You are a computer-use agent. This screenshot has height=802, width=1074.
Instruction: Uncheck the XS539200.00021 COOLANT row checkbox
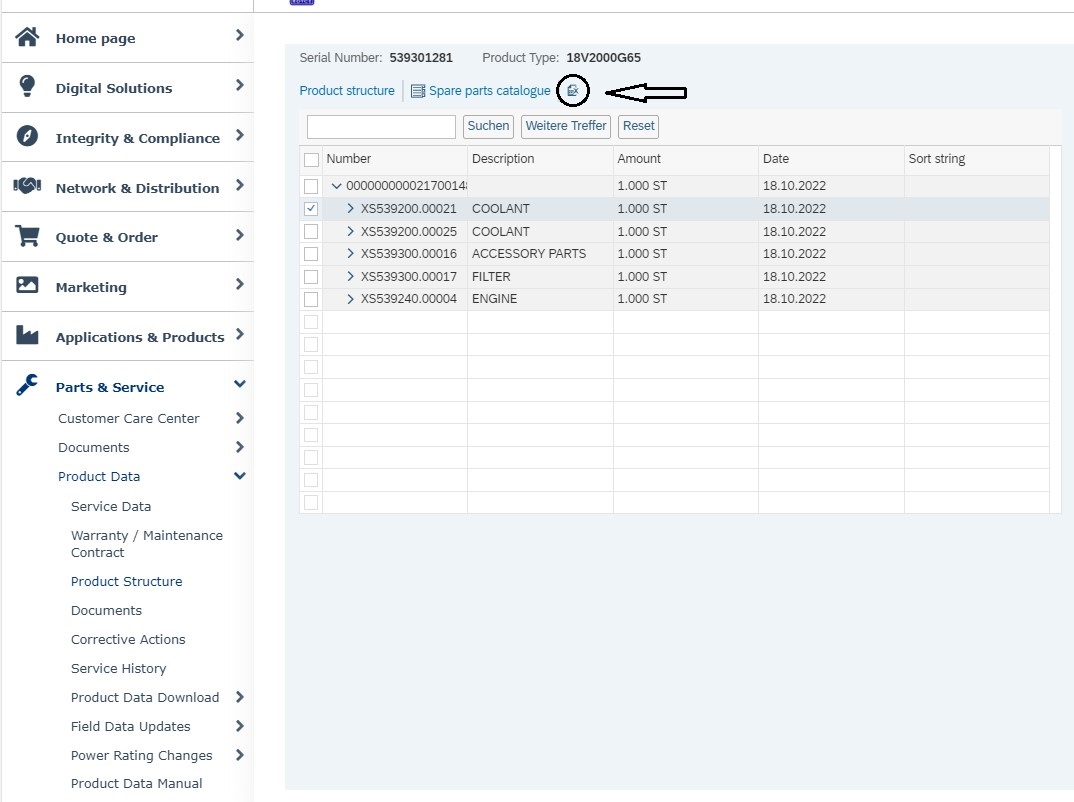click(311, 209)
